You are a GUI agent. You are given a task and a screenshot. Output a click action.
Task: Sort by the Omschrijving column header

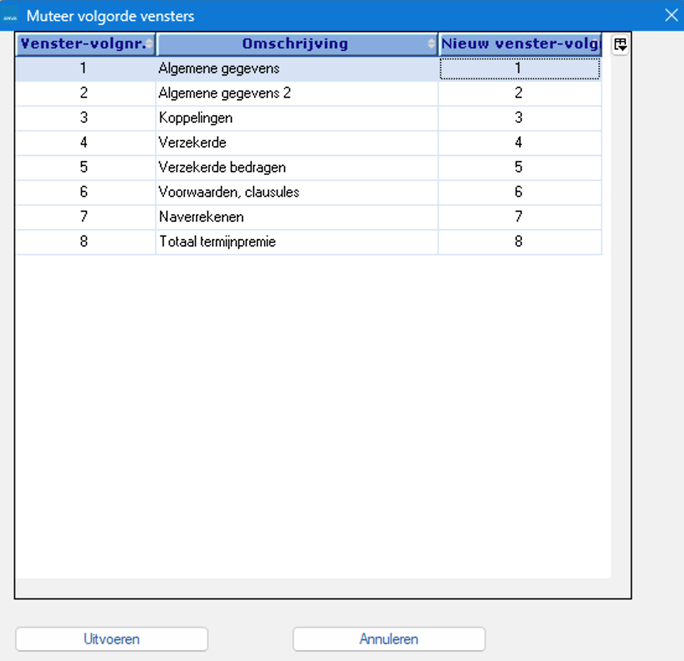pyautogui.click(x=296, y=44)
